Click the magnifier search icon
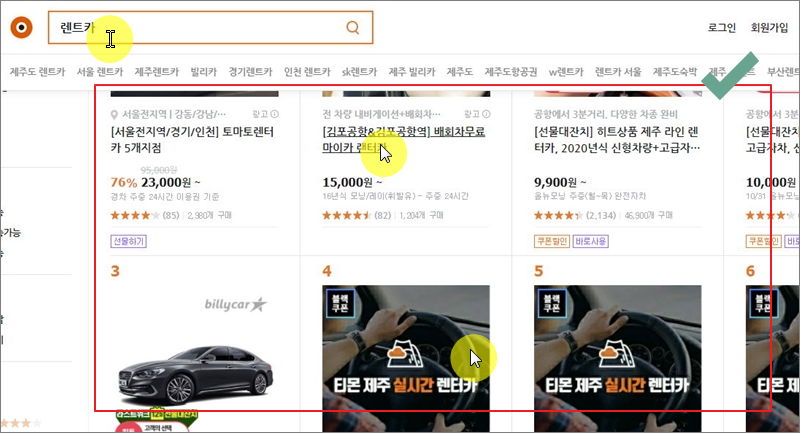800x433 pixels. pos(353,28)
